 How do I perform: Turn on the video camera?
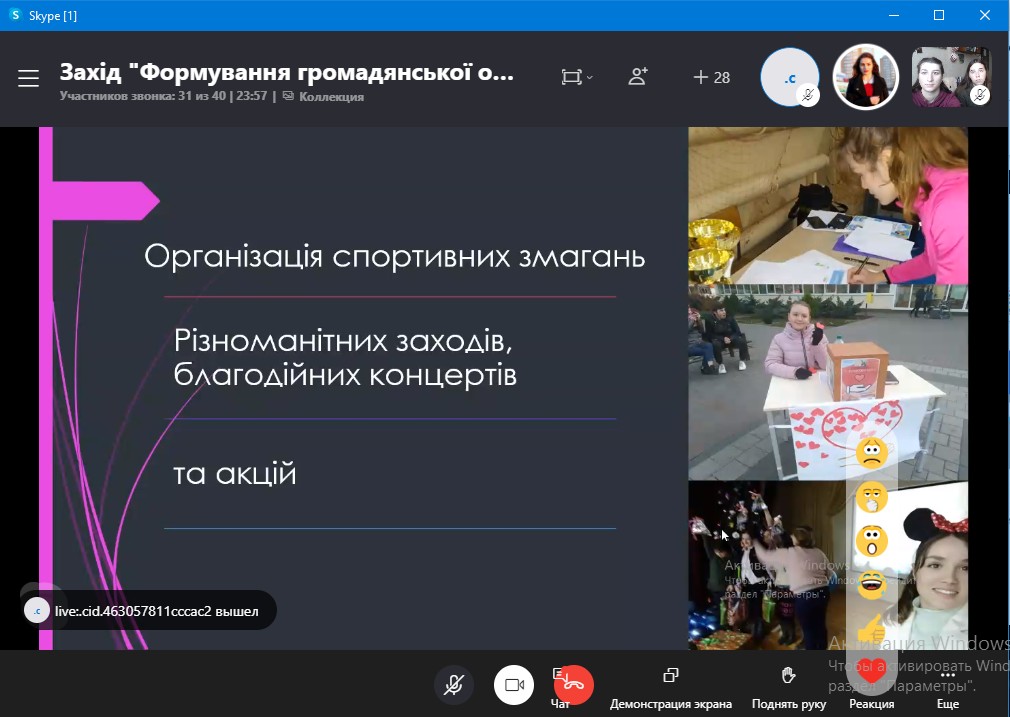(514, 685)
